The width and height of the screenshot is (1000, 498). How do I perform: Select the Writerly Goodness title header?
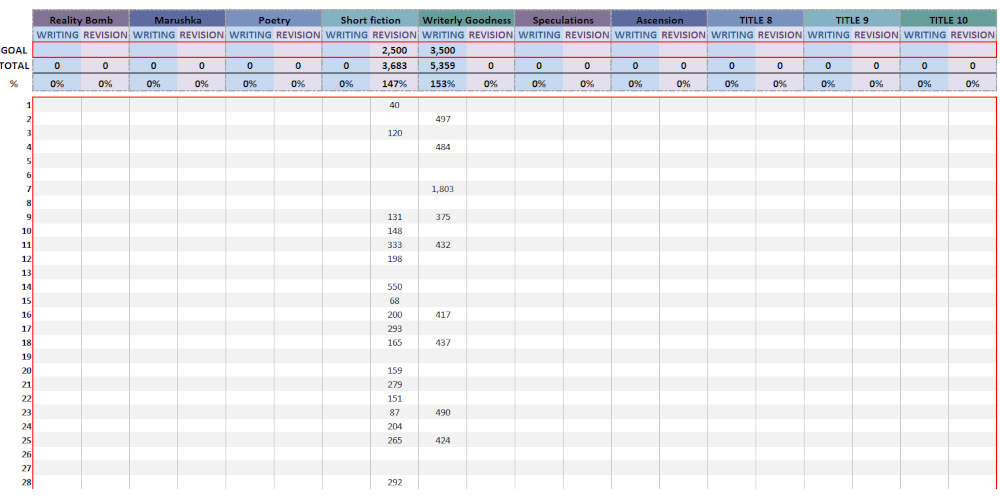466,20
